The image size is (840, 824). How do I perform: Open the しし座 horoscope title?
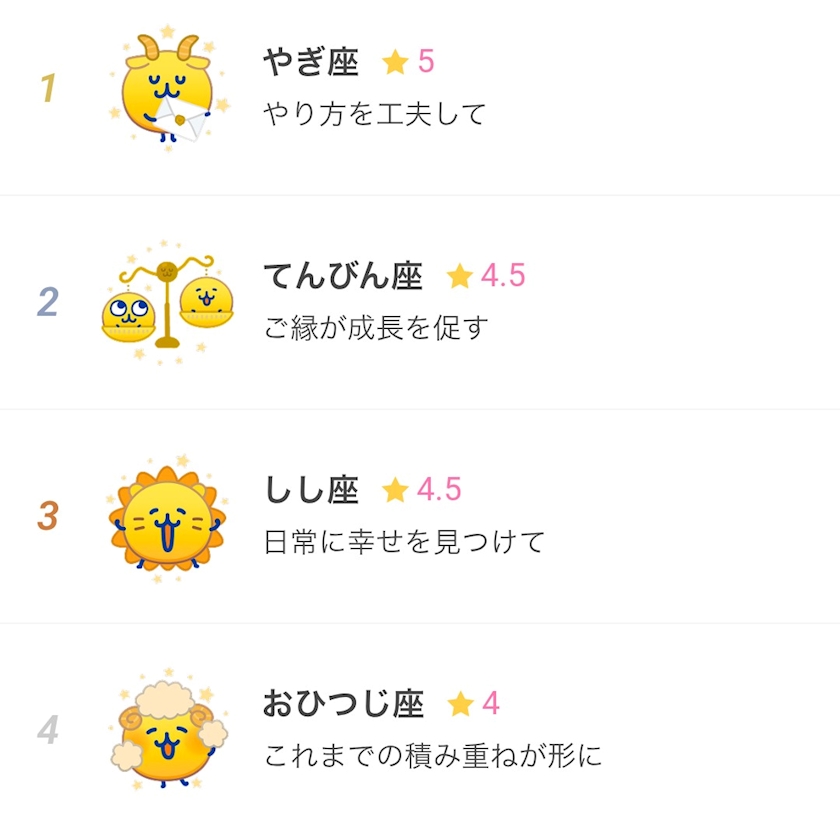pyautogui.click(x=312, y=490)
